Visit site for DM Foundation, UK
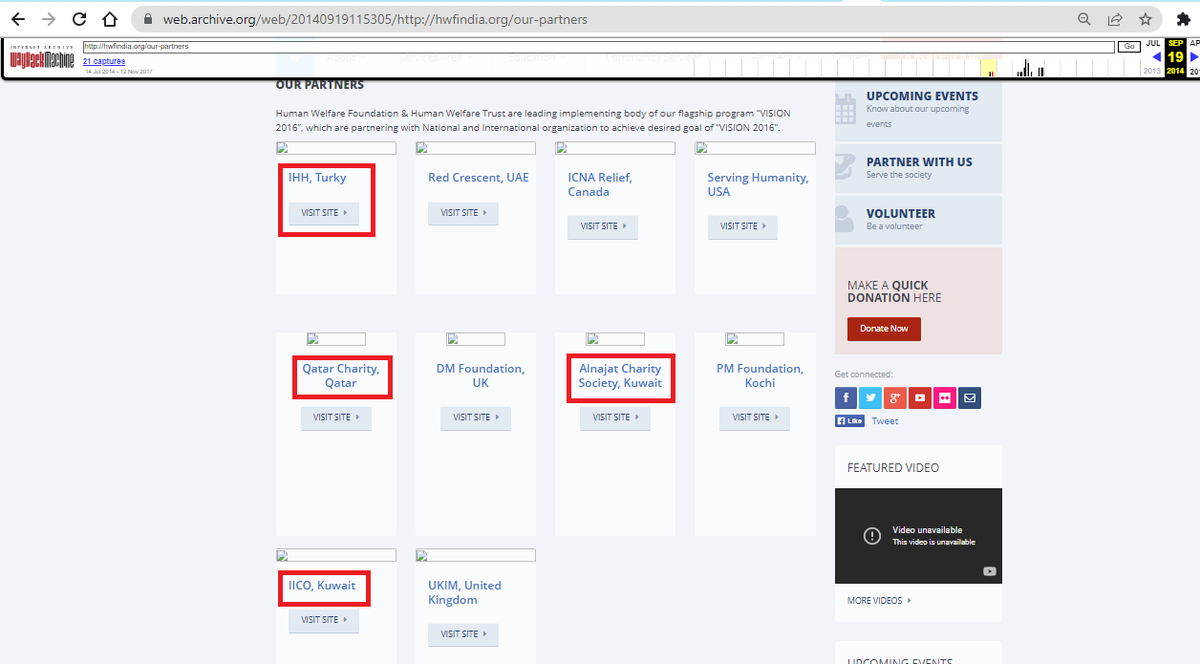This screenshot has height=664, width=1200. point(476,417)
